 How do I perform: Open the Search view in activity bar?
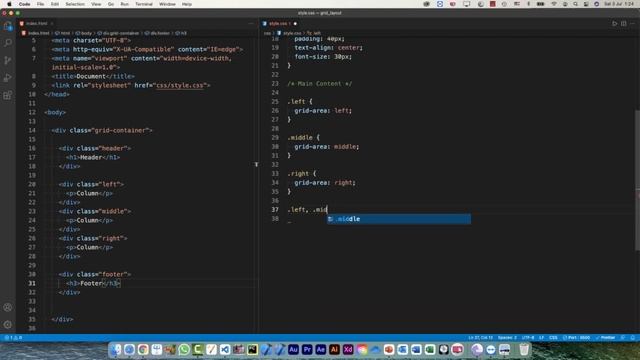click(x=8, y=43)
